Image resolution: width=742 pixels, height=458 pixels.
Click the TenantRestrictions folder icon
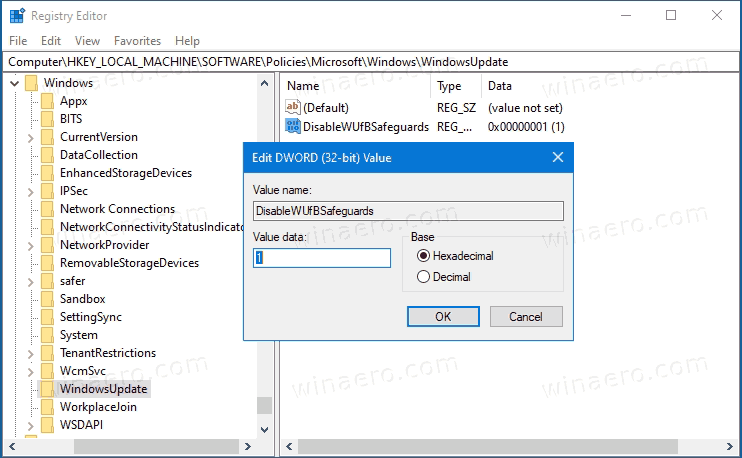tap(47, 352)
